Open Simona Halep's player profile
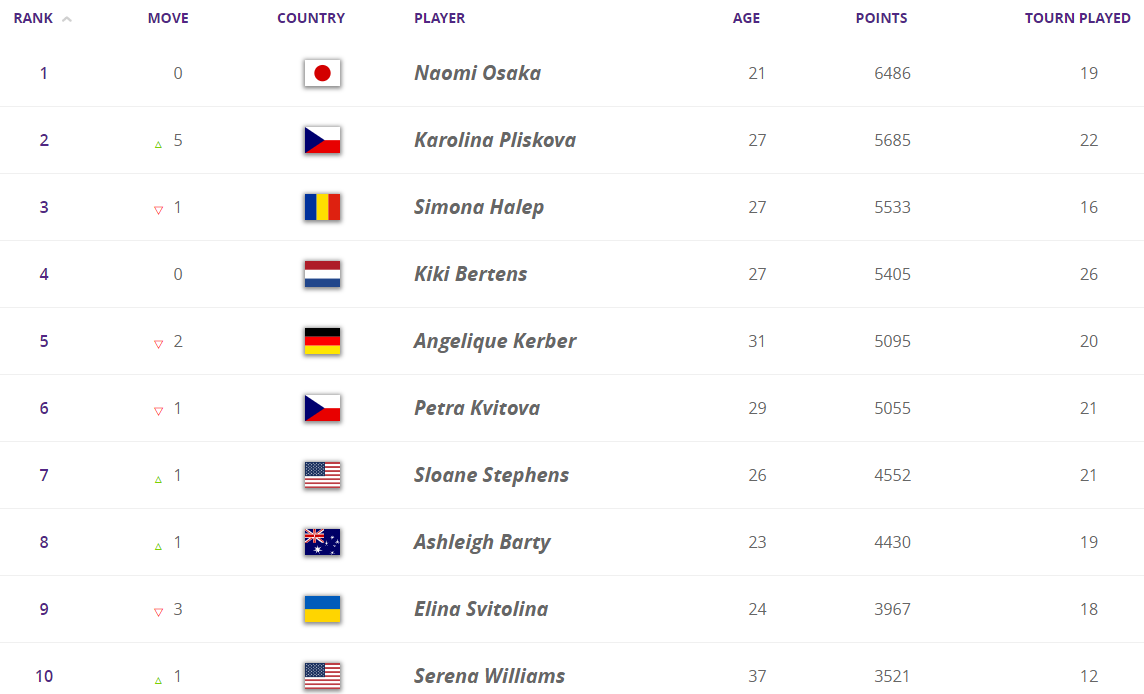This screenshot has width=1144, height=694. point(479,207)
